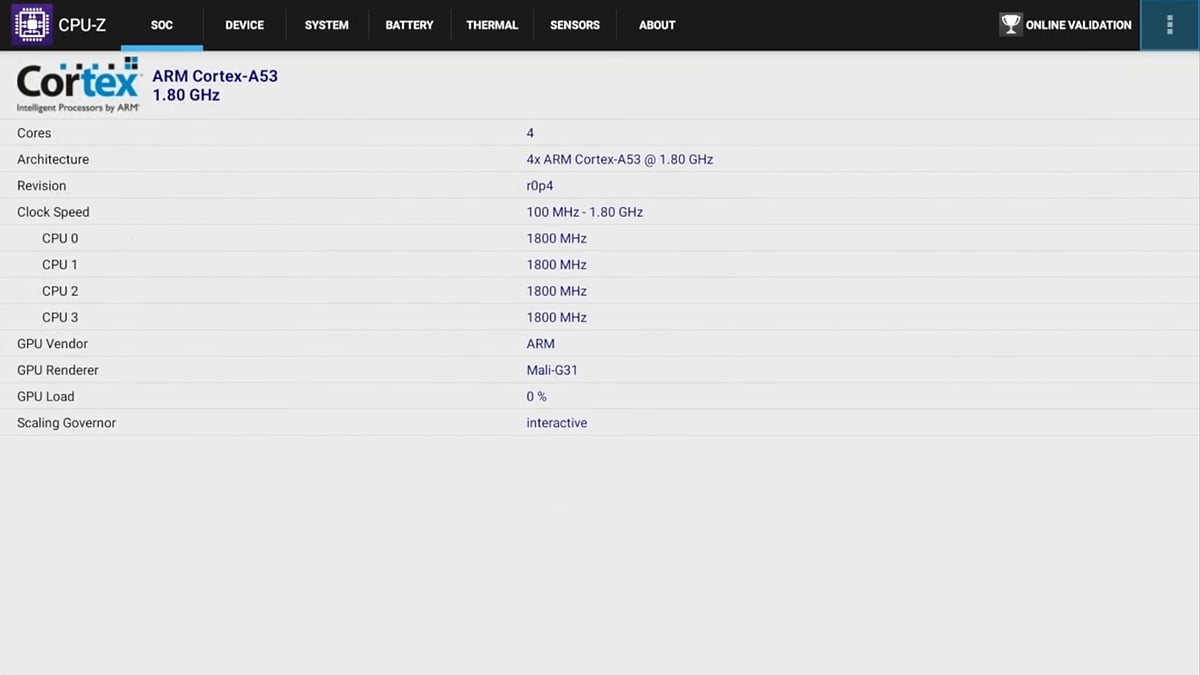The height and width of the screenshot is (675, 1200).
Task: Select the Cores value 4
Action: pyautogui.click(x=530, y=133)
